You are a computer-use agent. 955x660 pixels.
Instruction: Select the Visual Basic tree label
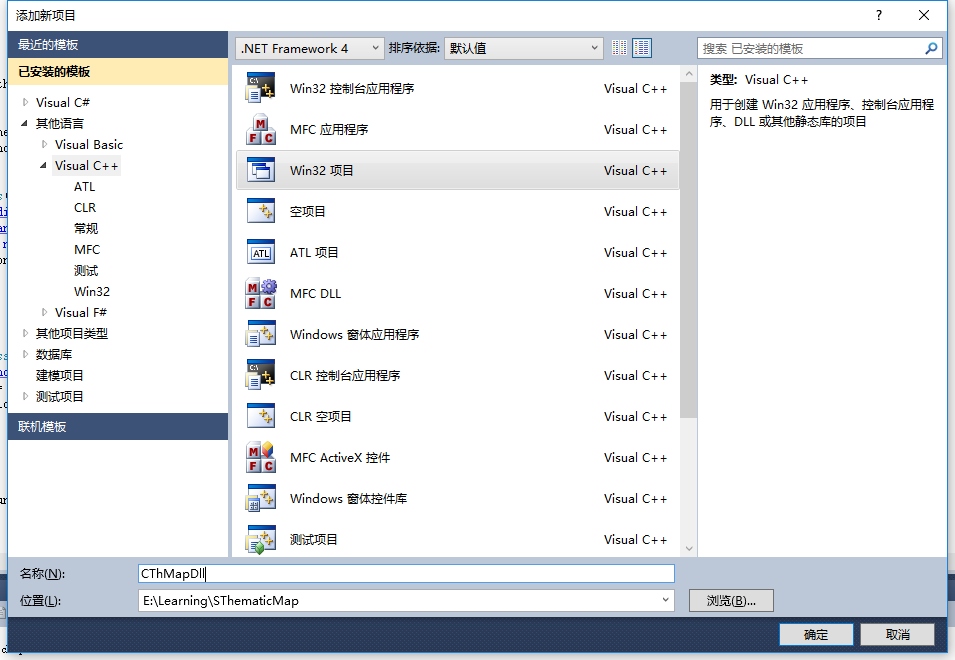pyautogui.click(x=89, y=144)
